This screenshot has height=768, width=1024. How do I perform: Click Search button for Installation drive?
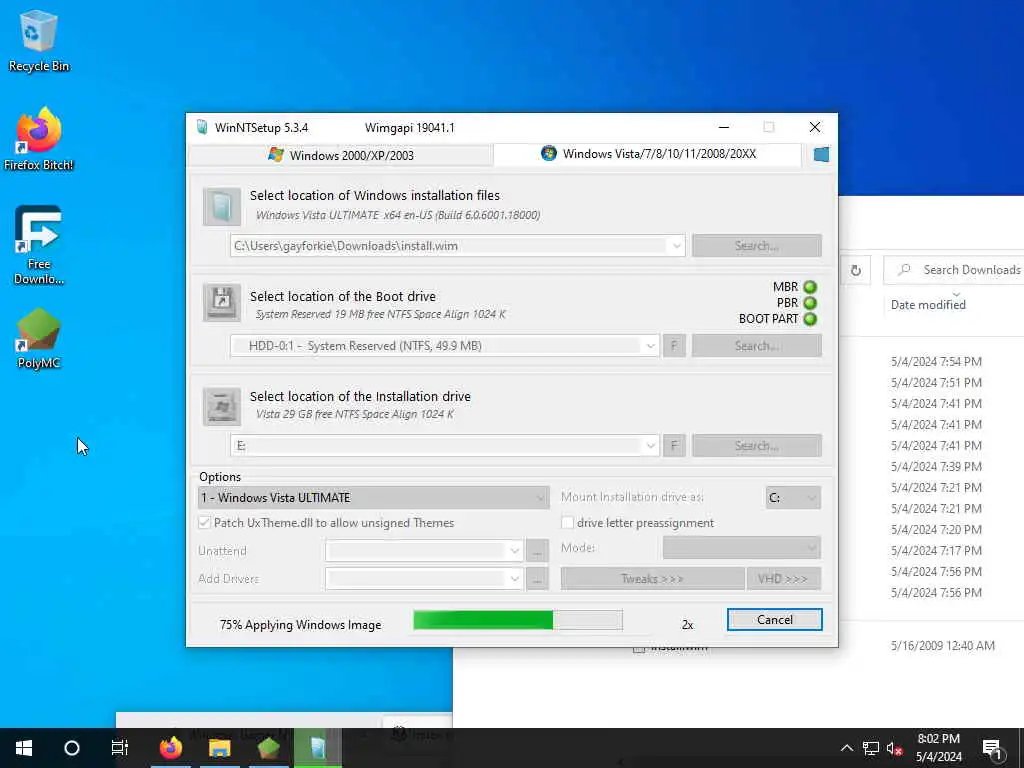tap(756, 445)
